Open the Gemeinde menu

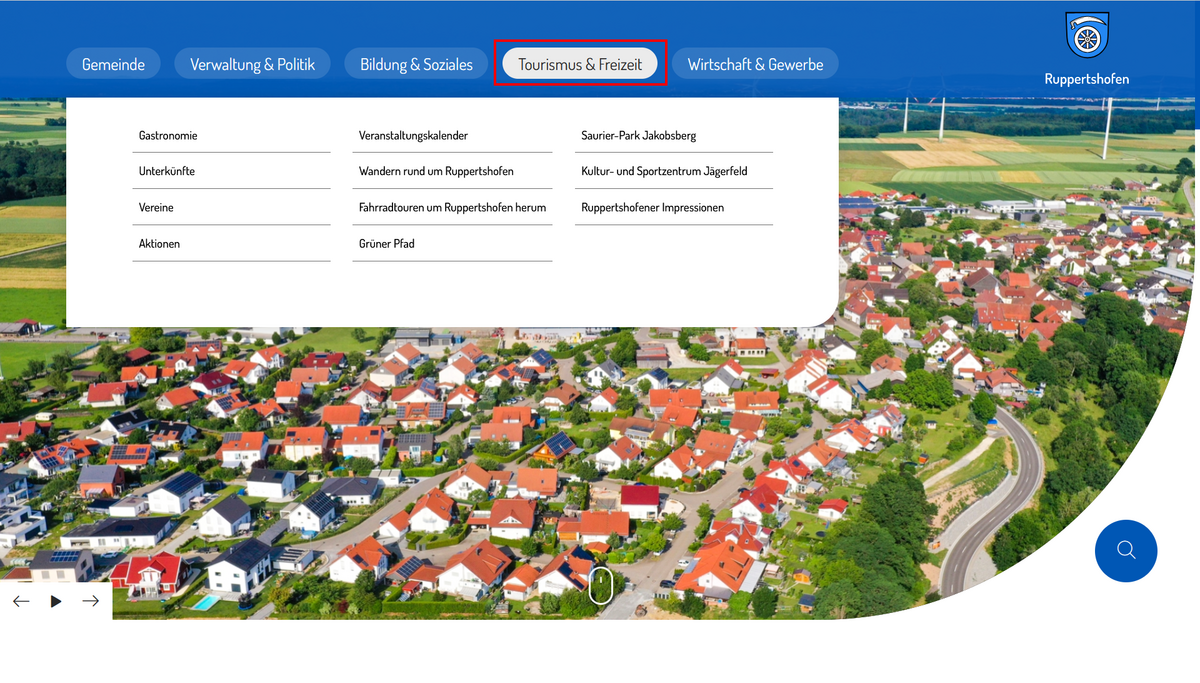113,64
